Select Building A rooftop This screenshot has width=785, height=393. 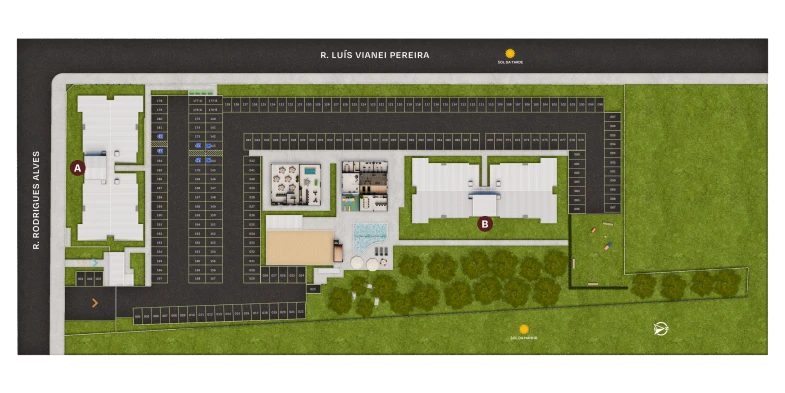tap(111, 168)
